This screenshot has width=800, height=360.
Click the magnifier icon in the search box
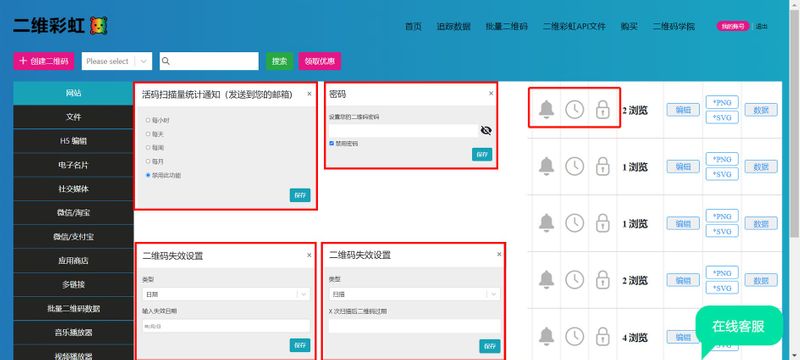click(x=165, y=61)
